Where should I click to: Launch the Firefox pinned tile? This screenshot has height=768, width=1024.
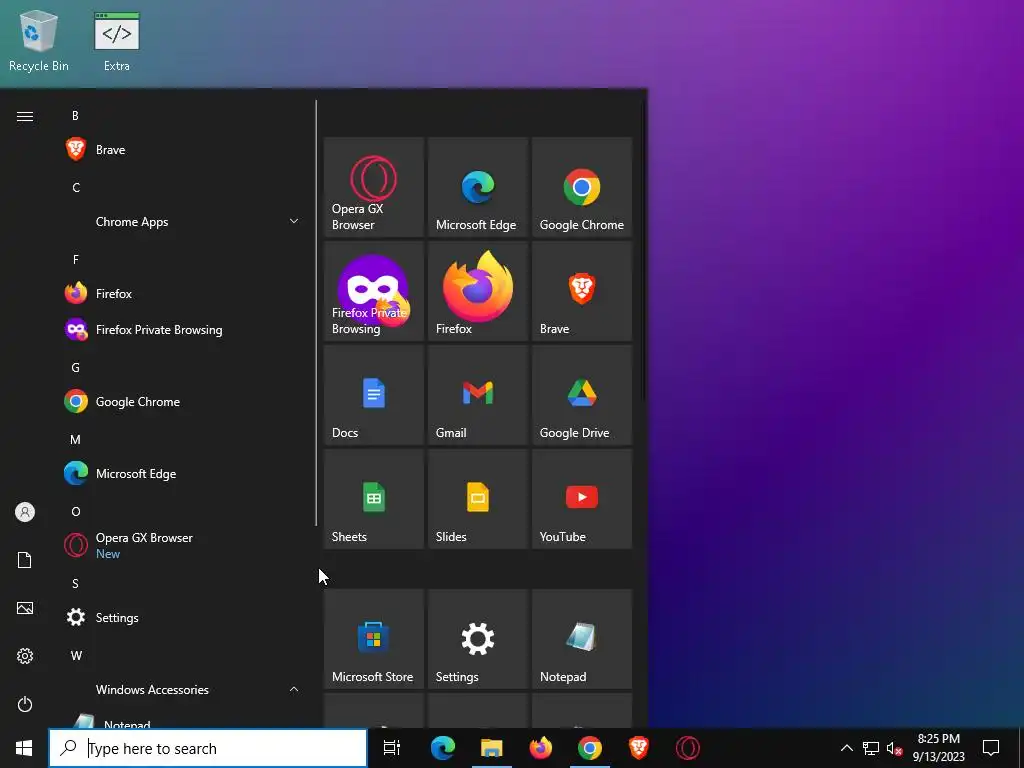click(477, 291)
